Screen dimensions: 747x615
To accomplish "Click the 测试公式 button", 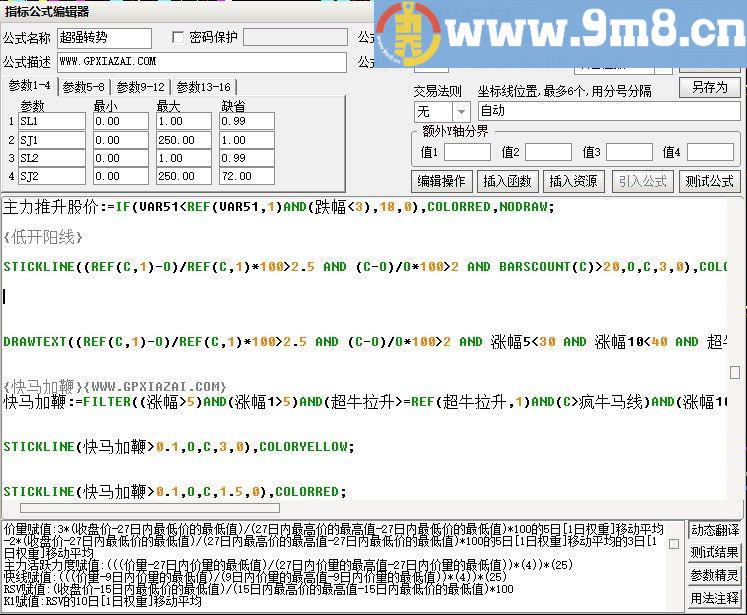I will click(710, 181).
